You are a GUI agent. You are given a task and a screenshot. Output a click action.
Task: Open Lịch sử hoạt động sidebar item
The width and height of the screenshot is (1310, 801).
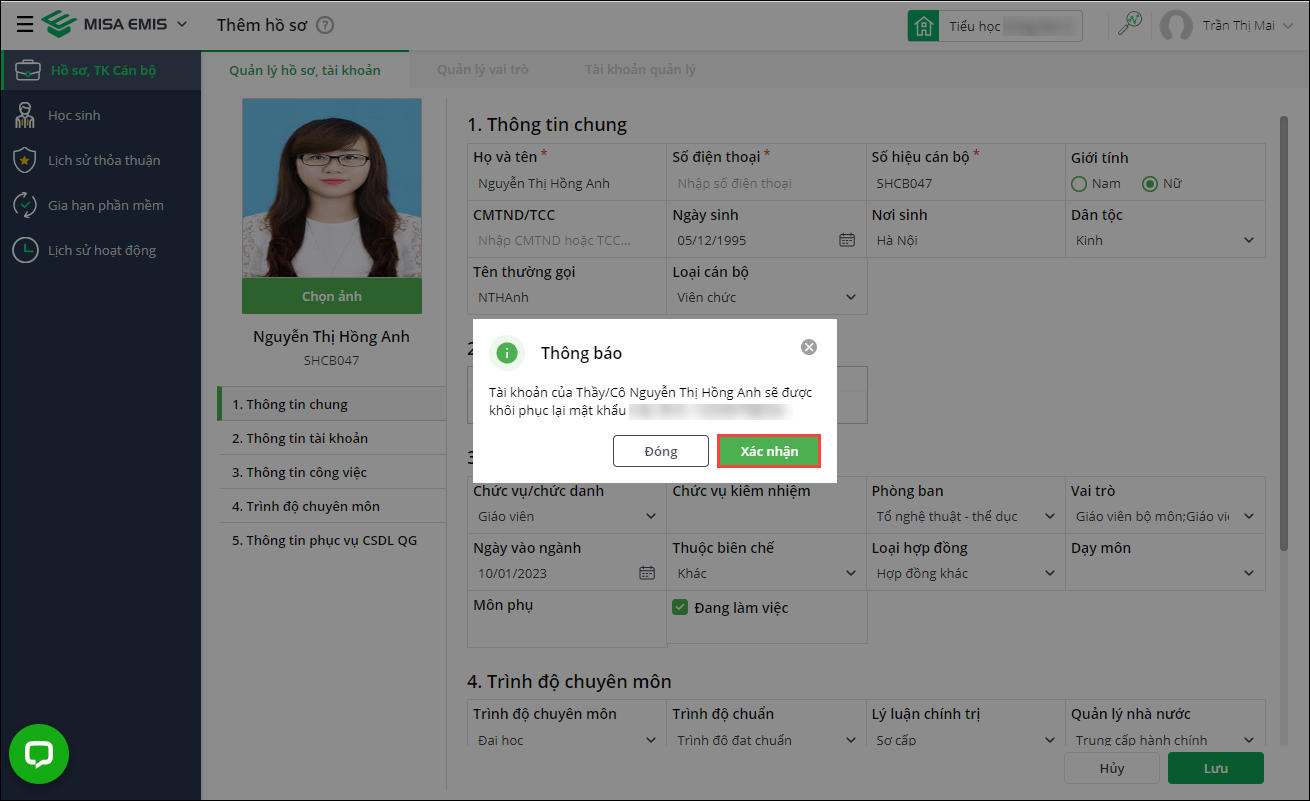click(100, 250)
